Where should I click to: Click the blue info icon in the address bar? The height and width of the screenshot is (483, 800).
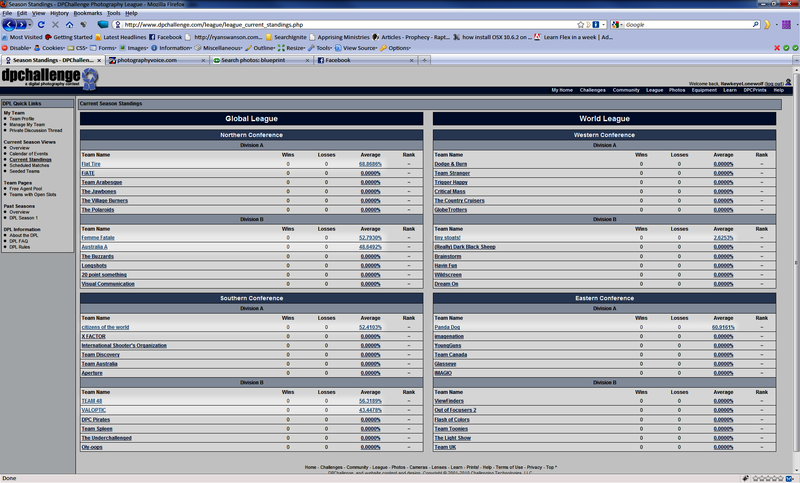pos(595,24)
